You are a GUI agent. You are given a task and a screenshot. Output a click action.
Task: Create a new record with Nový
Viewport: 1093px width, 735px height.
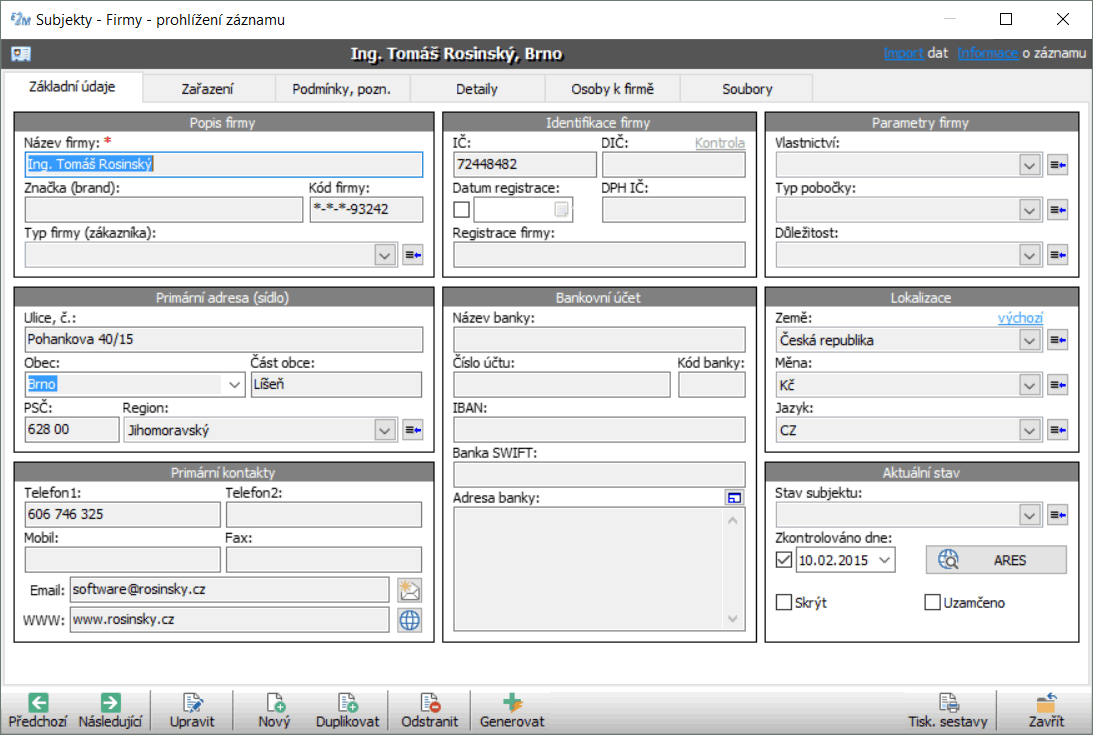(274, 711)
